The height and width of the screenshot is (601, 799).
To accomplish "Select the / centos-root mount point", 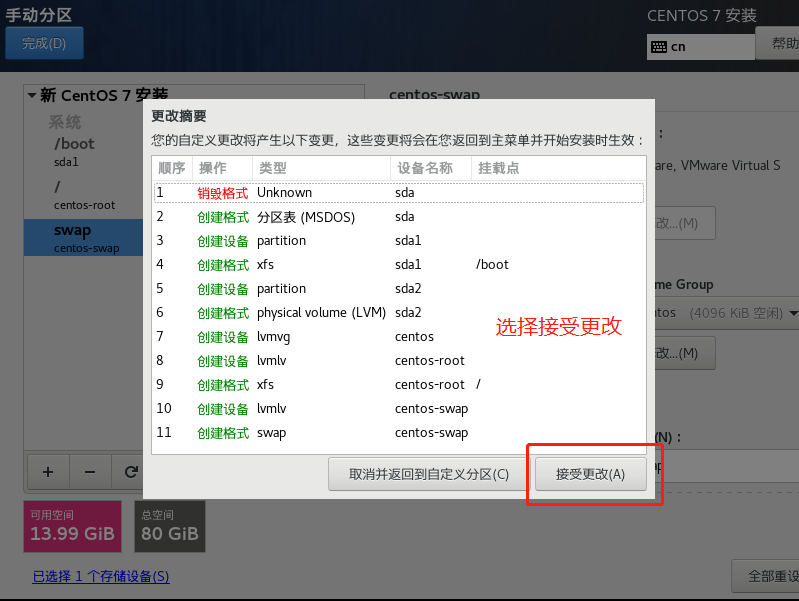I will [x=84, y=195].
